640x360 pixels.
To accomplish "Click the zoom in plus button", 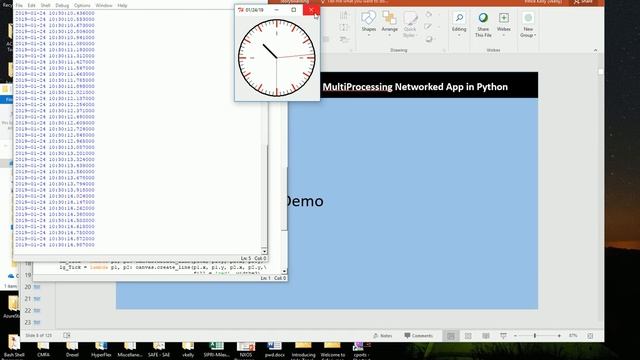I will tap(559, 336).
